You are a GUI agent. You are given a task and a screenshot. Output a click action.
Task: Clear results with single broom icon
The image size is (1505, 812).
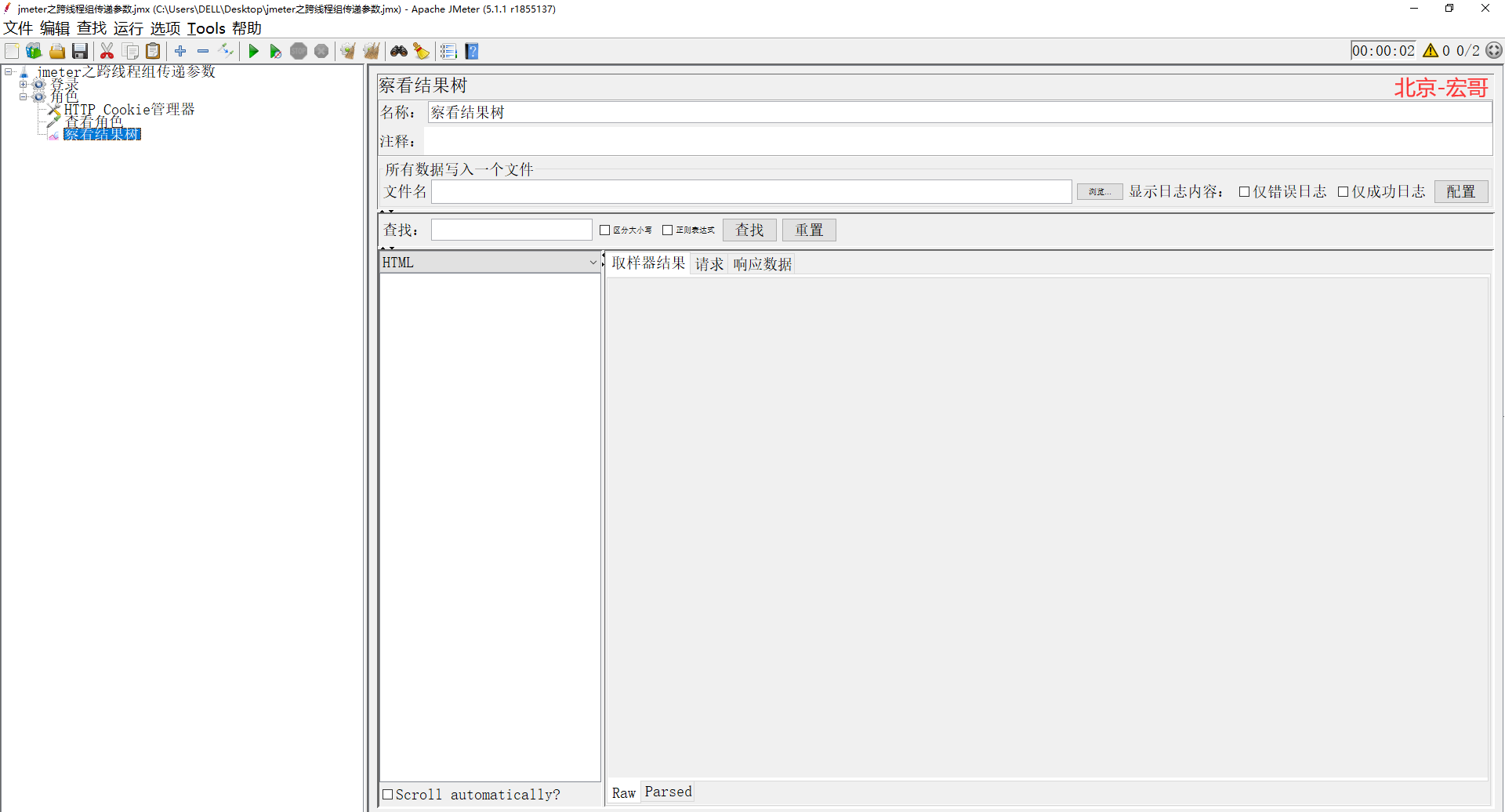click(348, 51)
